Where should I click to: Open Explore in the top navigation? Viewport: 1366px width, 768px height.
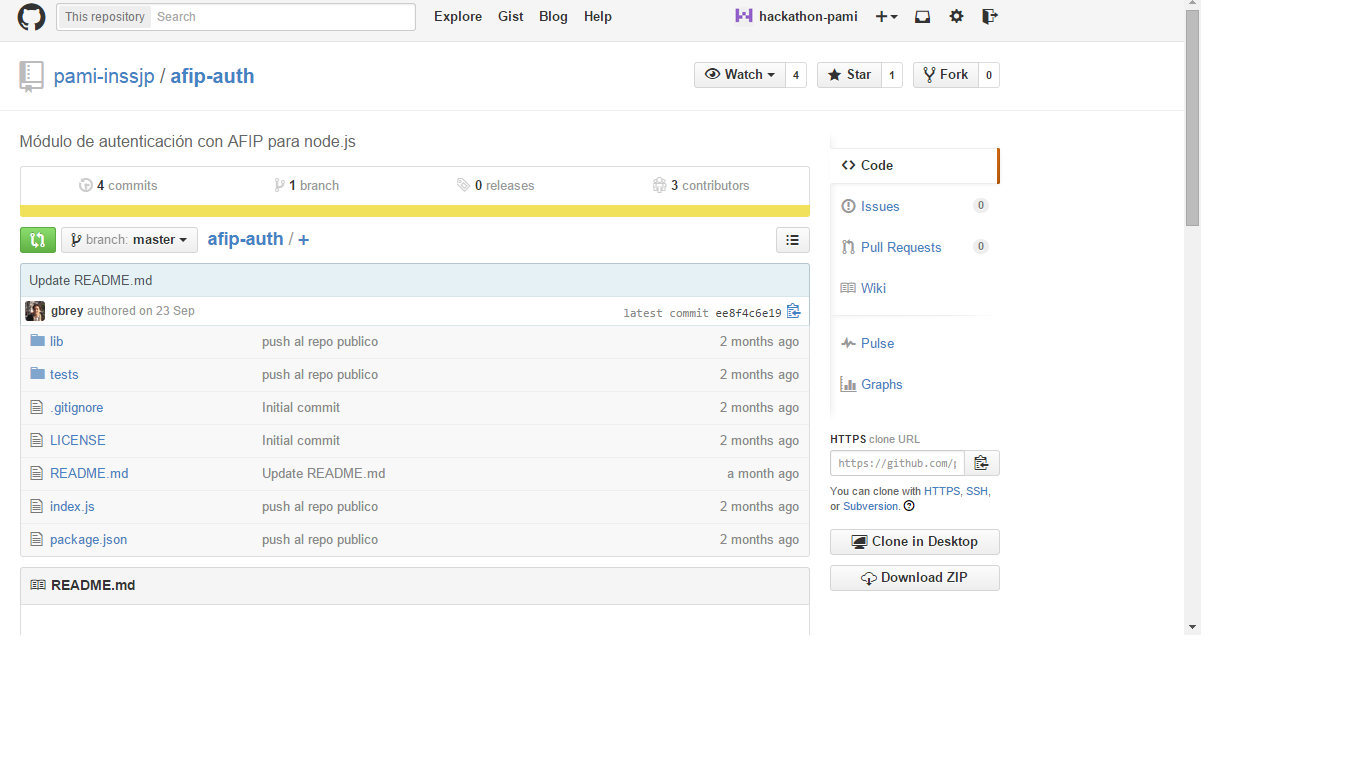[x=458, y=17]
